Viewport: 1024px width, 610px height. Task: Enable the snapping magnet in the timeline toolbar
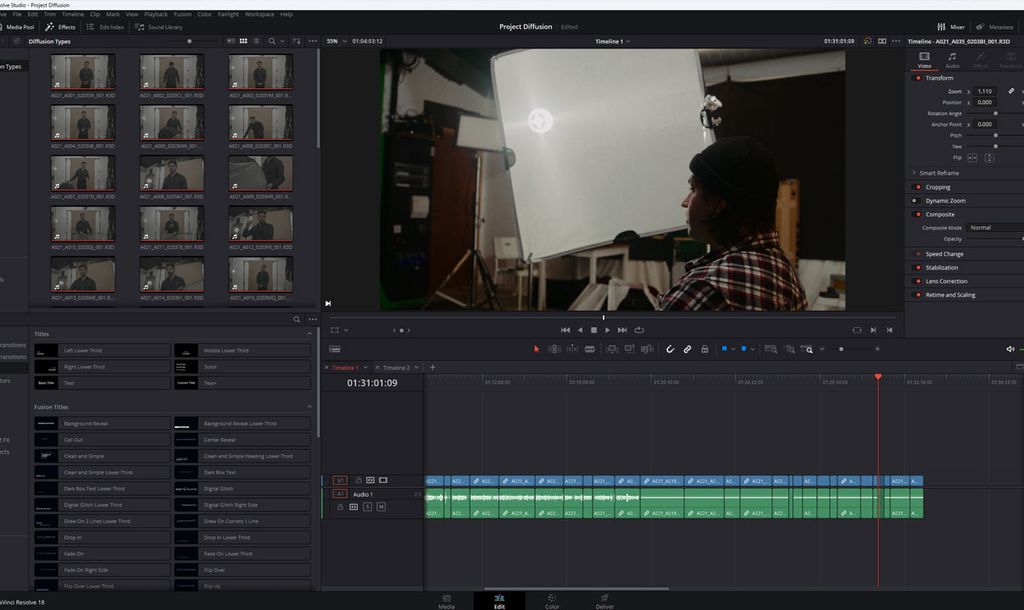pyautogui.click(x=670, y=349)
